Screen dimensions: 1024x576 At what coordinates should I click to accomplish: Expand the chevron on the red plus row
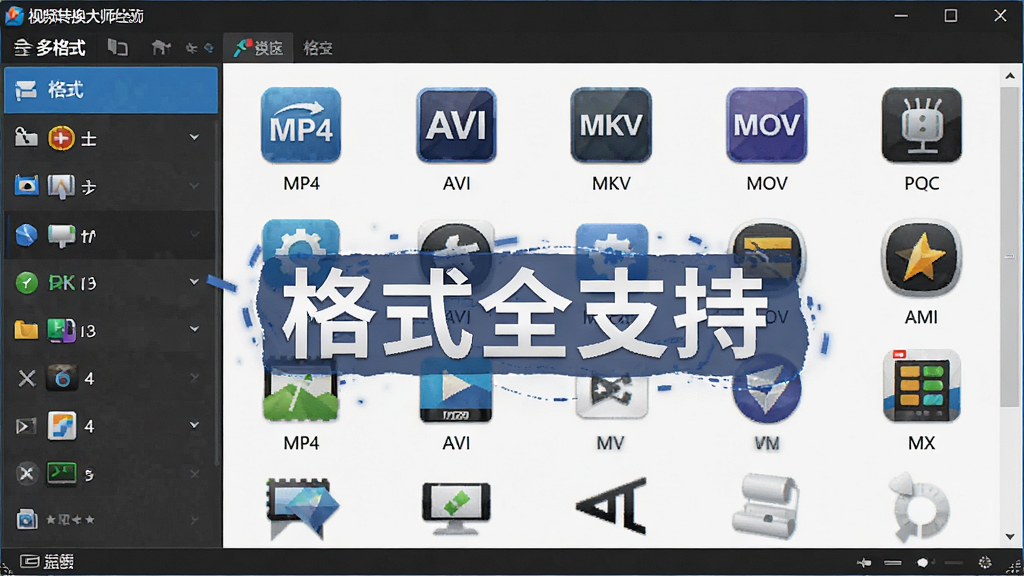194,137
